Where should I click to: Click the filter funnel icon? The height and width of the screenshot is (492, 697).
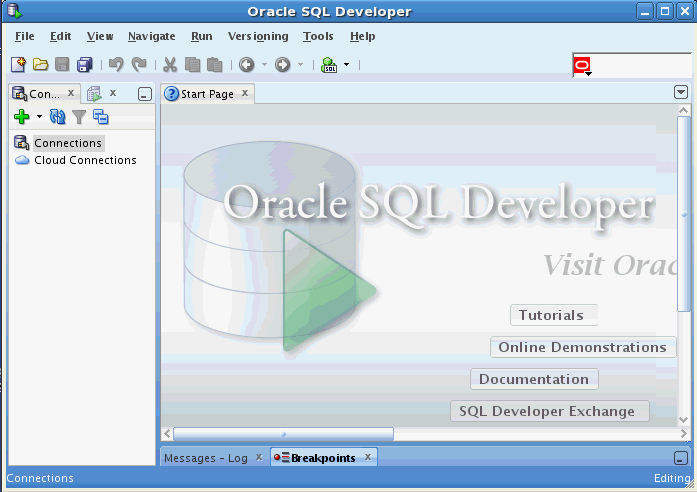pyautogui.click(x=79, y=117)
